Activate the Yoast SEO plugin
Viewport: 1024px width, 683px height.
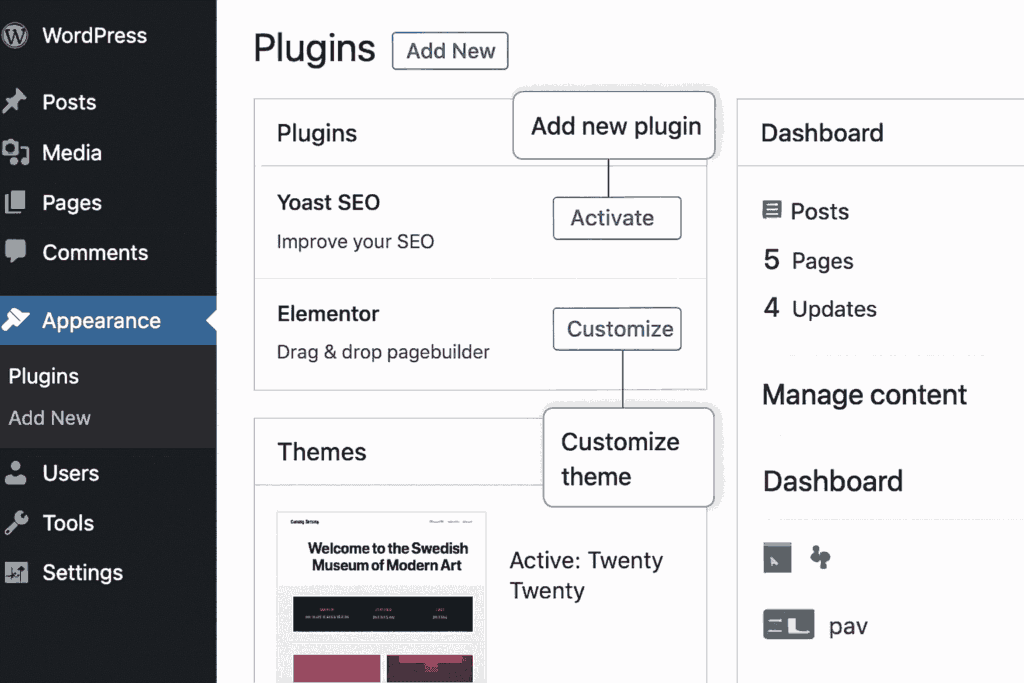coord(616,218)
